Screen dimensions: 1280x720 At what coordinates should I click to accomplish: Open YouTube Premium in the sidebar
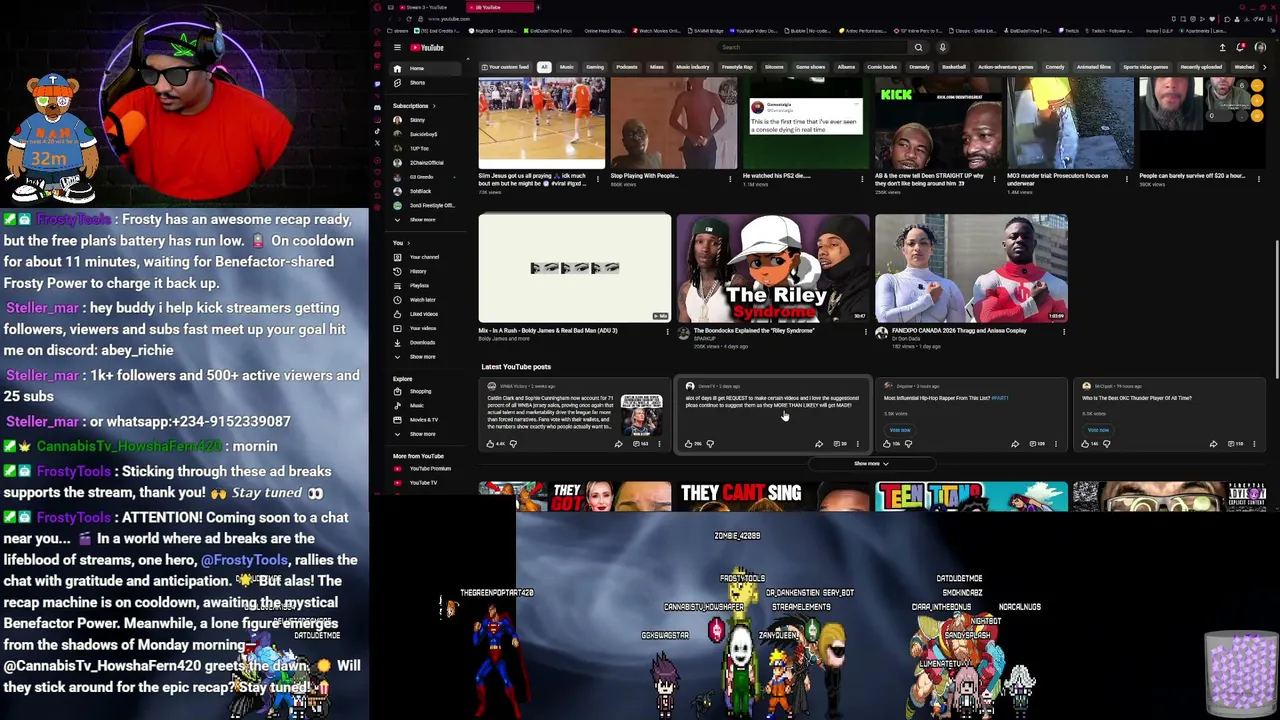(x=425, y=468)
